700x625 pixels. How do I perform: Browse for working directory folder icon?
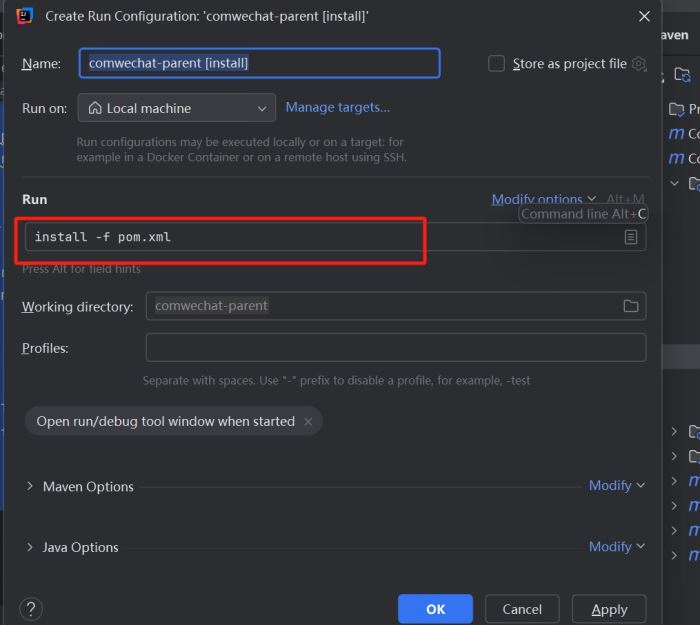(x=631, y=306)
